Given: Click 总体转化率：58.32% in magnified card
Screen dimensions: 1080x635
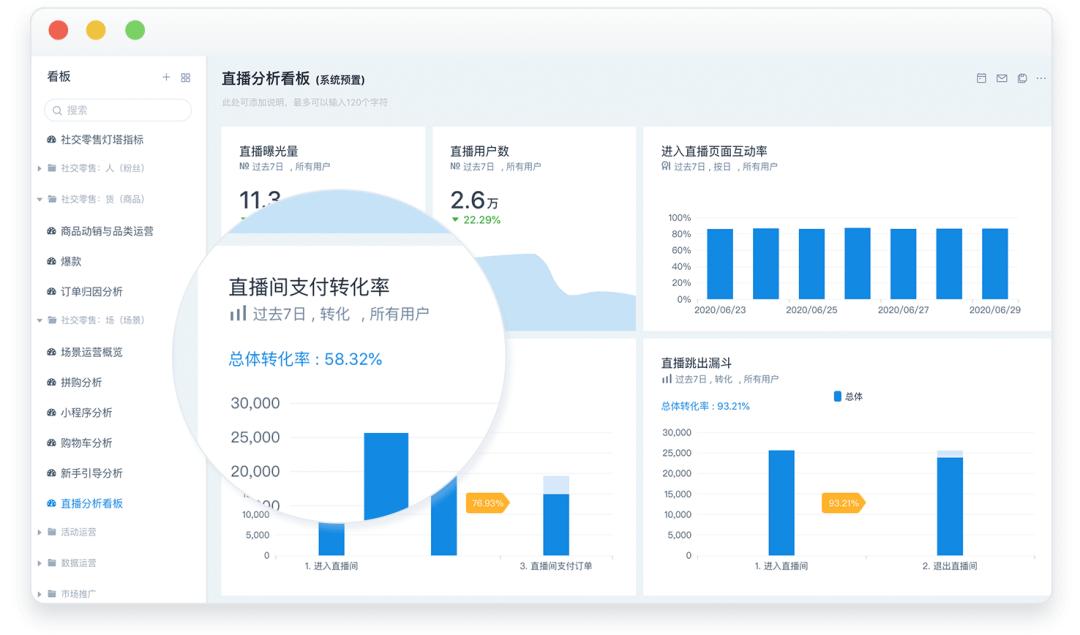Looking at the screenshot, I should click(305, 359).
